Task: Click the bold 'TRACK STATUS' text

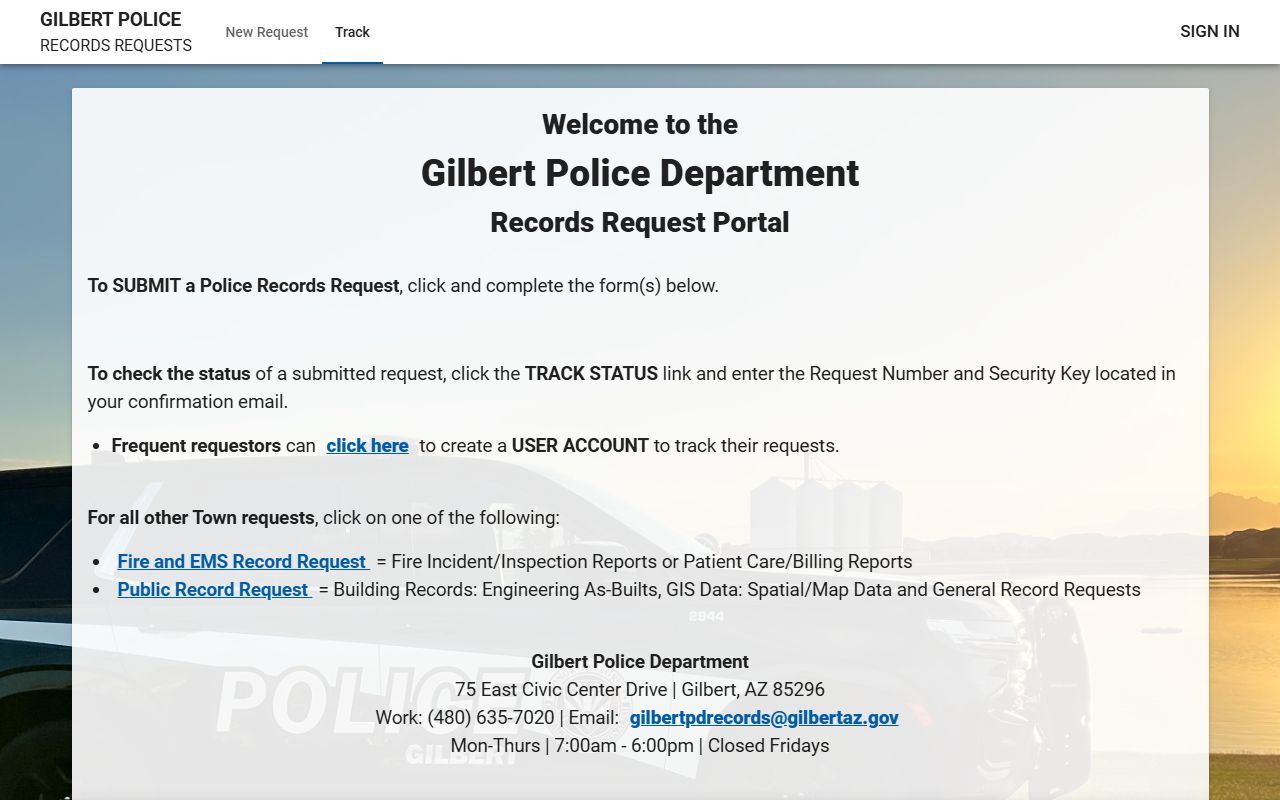Action: [x=591, y=374]
